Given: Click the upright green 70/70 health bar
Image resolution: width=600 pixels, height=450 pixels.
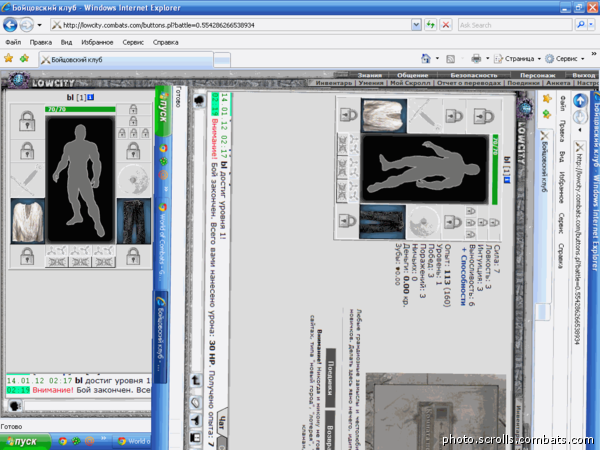Looking at the screenshot, I should (x=80, y=109).
